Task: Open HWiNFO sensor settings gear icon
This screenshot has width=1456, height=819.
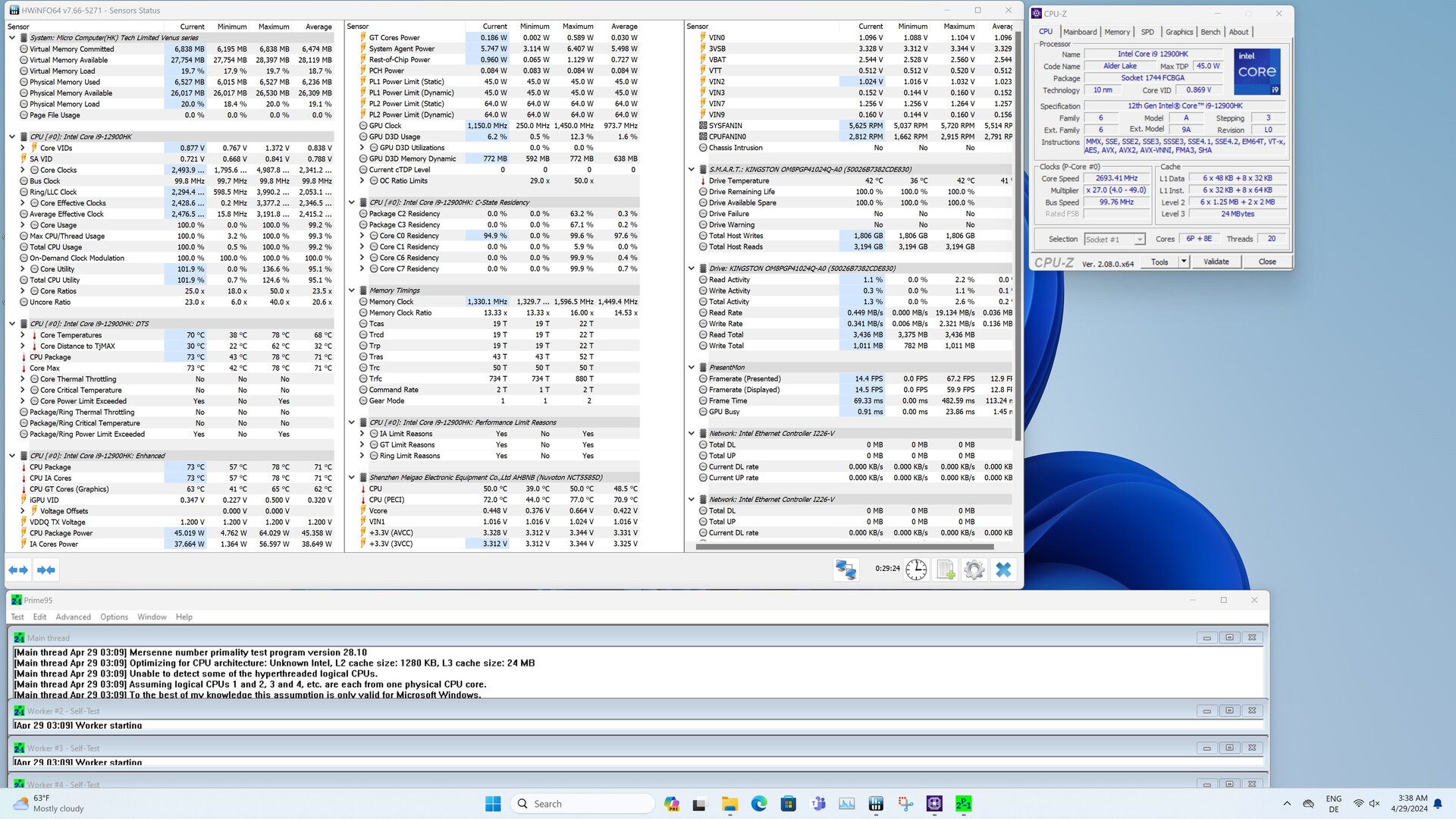Action: click(x=974, y=570)
